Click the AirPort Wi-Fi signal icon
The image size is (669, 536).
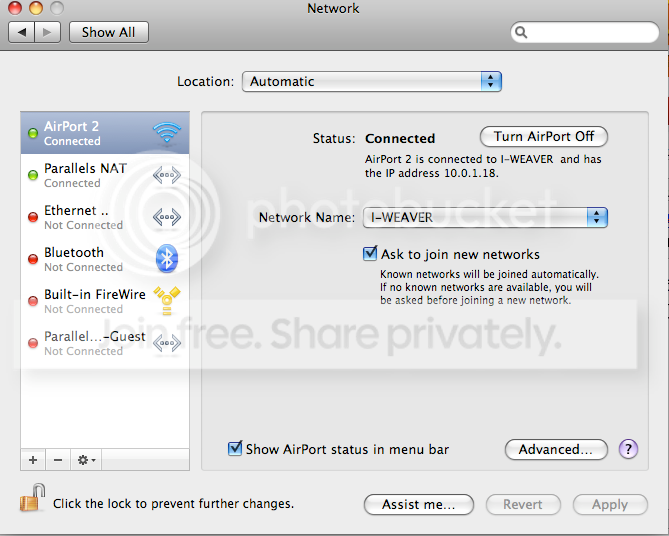coord(167,133)
